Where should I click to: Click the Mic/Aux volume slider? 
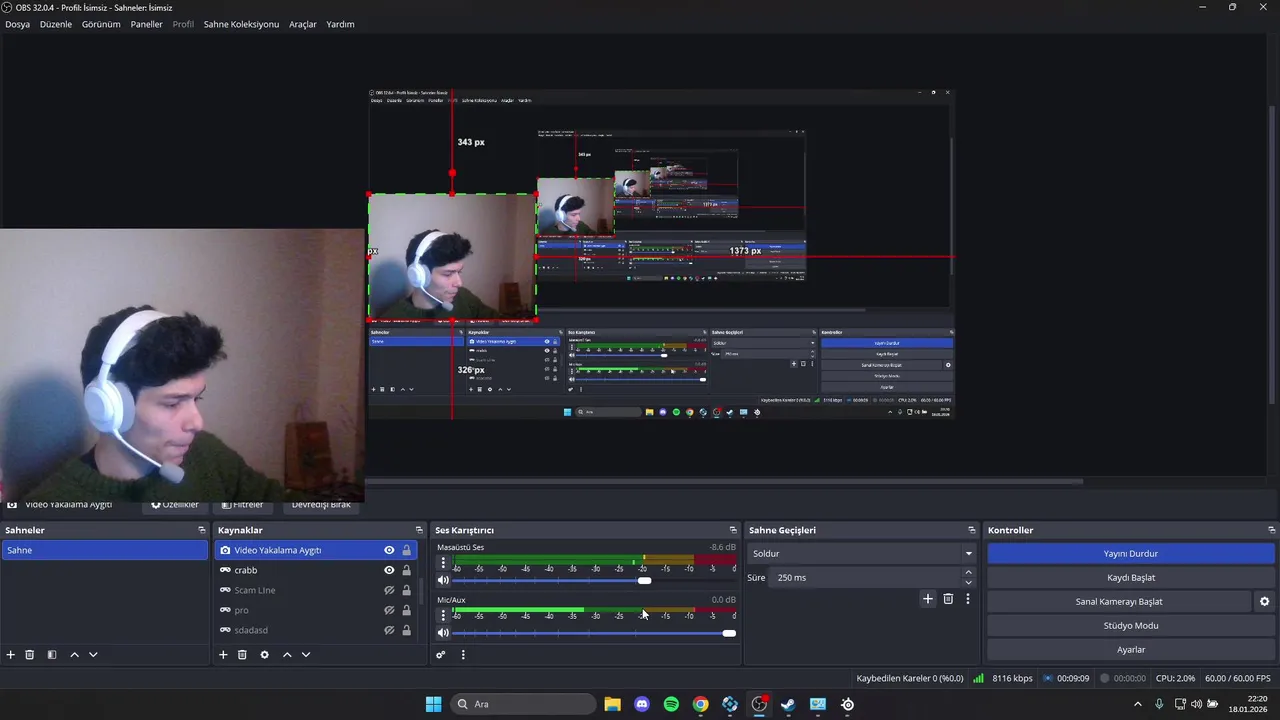[x=594, y=633]
